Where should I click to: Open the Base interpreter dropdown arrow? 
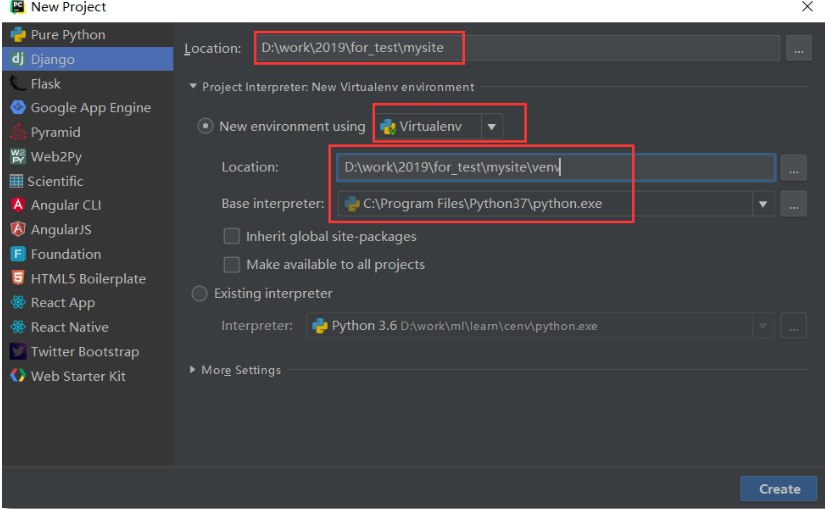point(763,204)
